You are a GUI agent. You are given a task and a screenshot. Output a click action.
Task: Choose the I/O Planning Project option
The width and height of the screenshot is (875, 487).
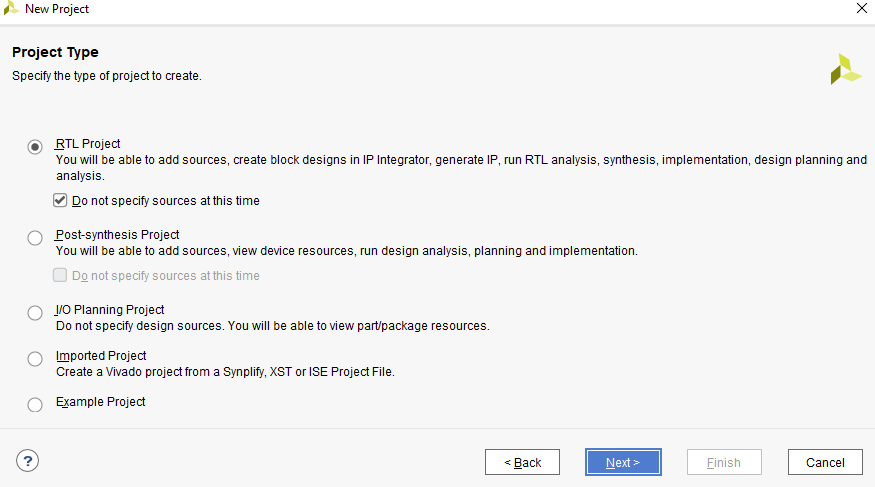(x=35, y=312)
